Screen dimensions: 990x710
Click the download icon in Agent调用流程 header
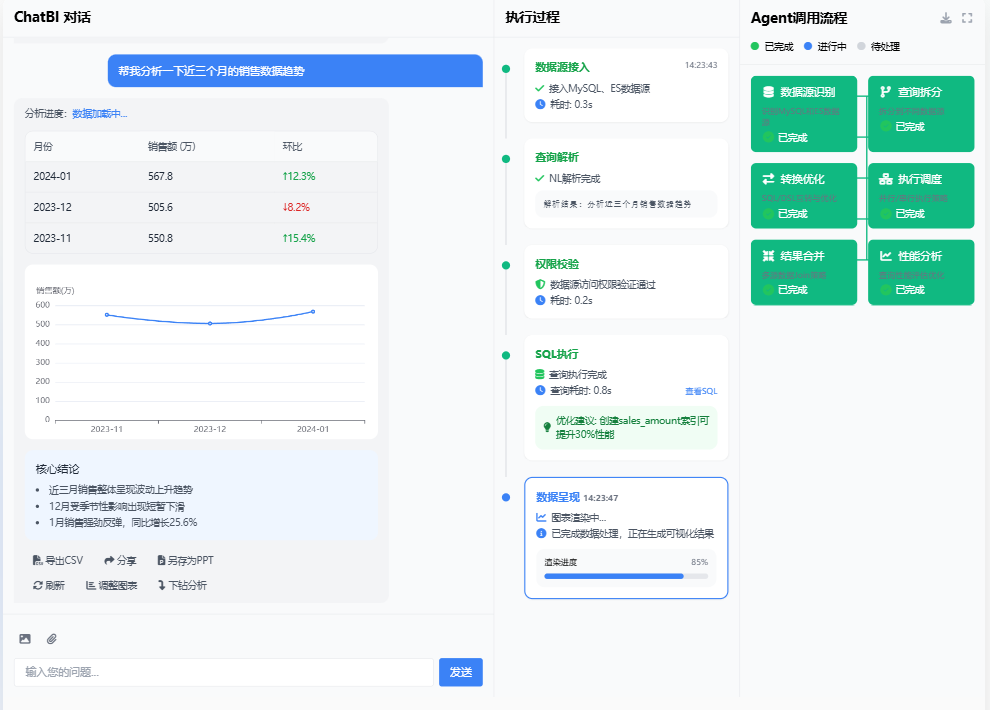pyautogui.click(x=946, y=18)
